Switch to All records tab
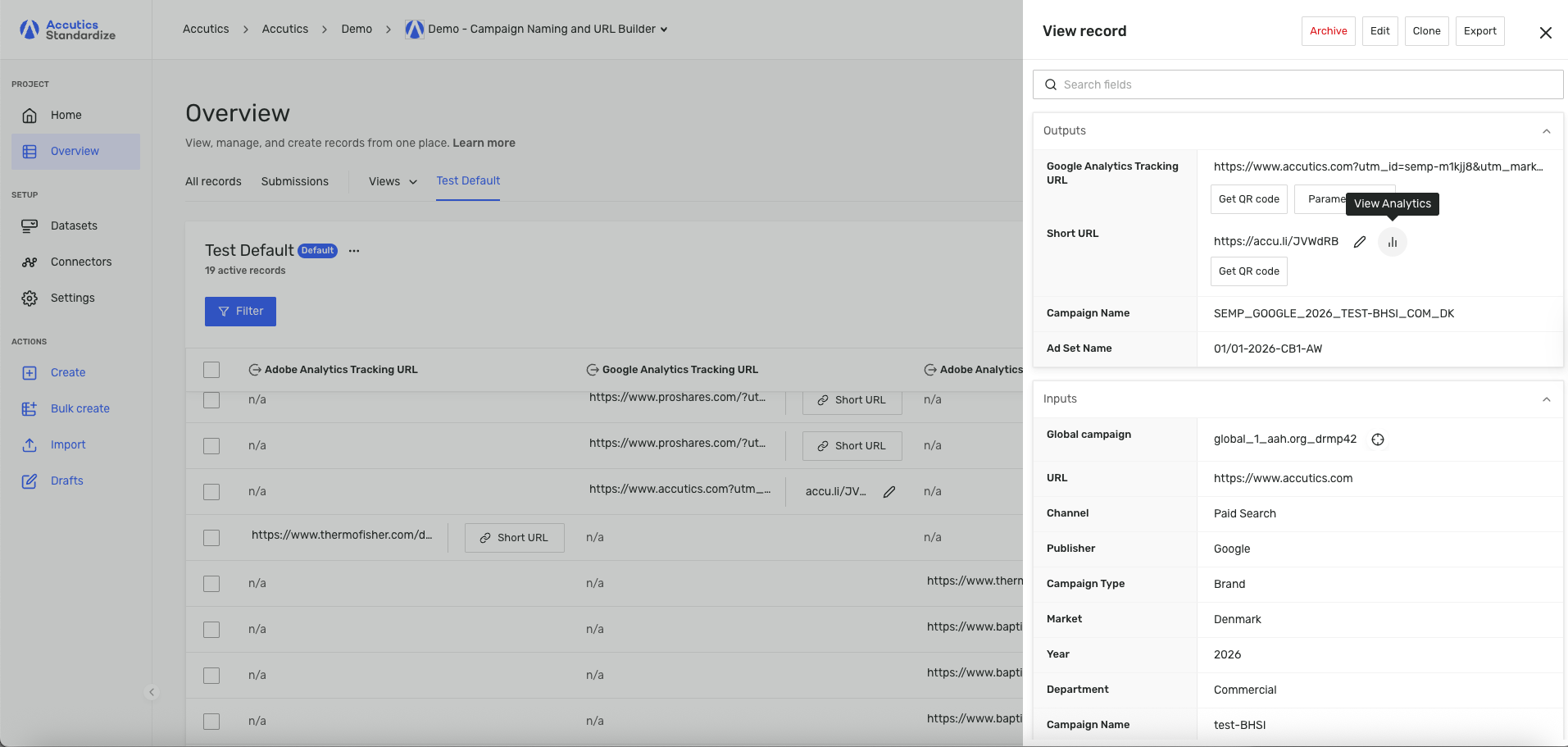The image size is (1568, 747). tap(213, 182)
